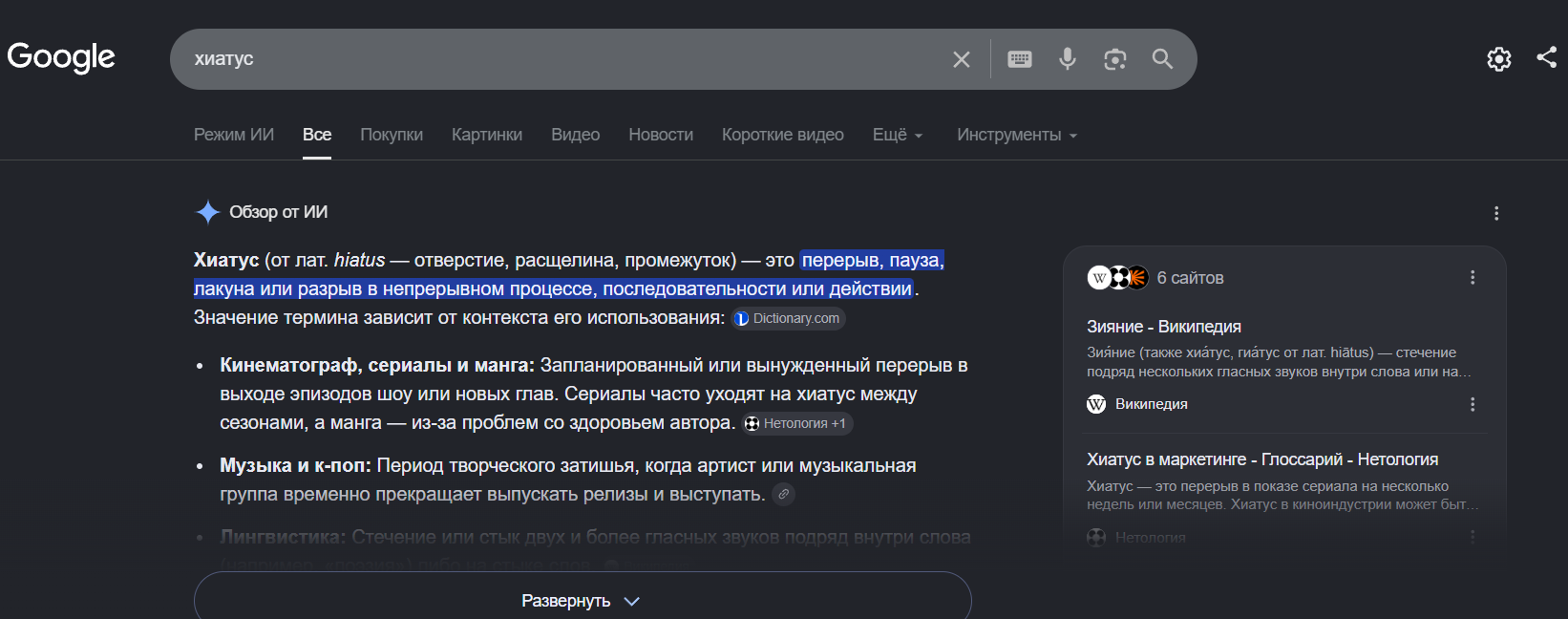
Task: Start voice search with microphone icon
Action: click(x=1068, y=59)
